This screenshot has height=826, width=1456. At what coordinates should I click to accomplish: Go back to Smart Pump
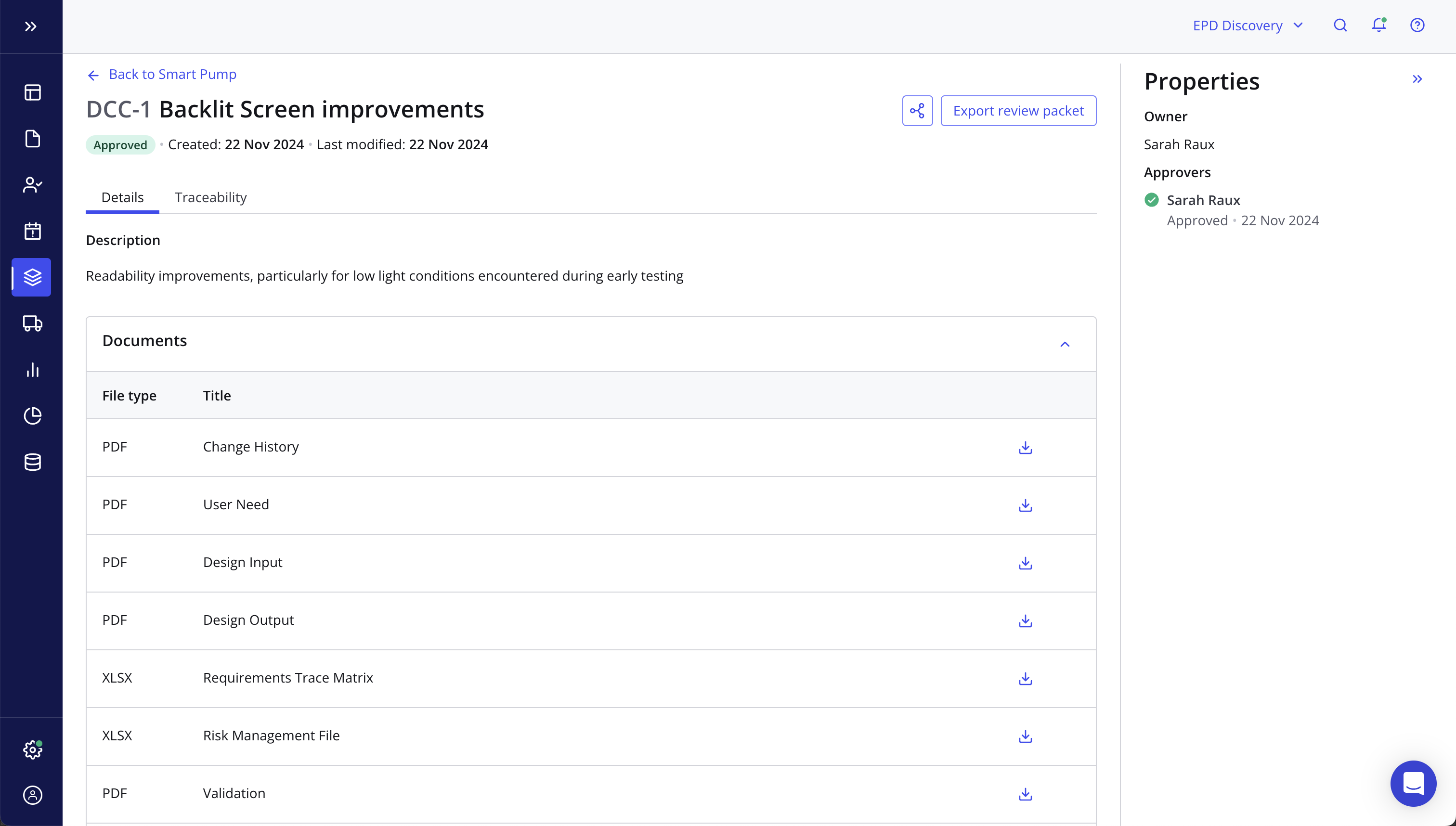click(x=162, y=74)
